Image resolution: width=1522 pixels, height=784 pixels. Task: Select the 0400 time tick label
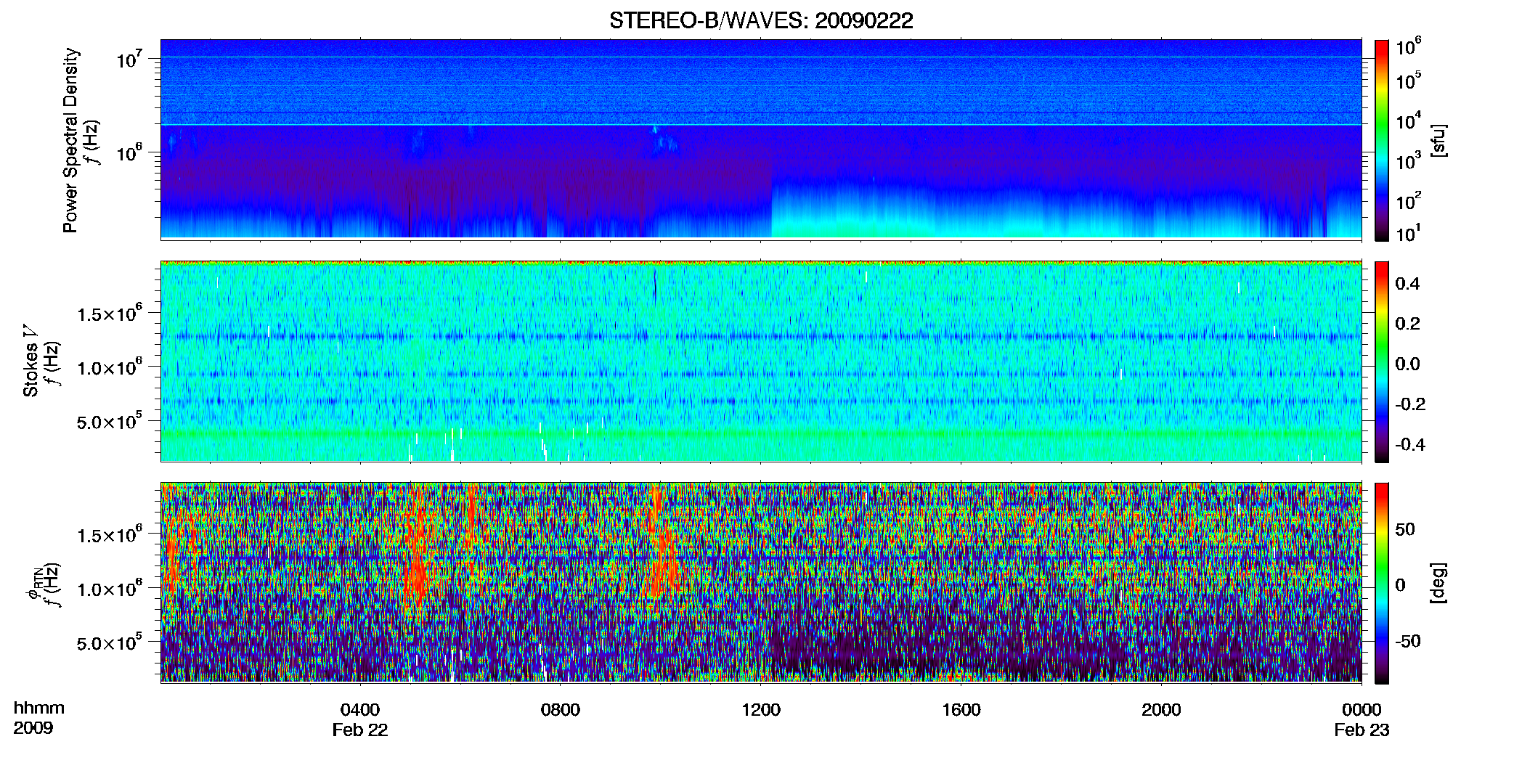[x=360, y=710]
